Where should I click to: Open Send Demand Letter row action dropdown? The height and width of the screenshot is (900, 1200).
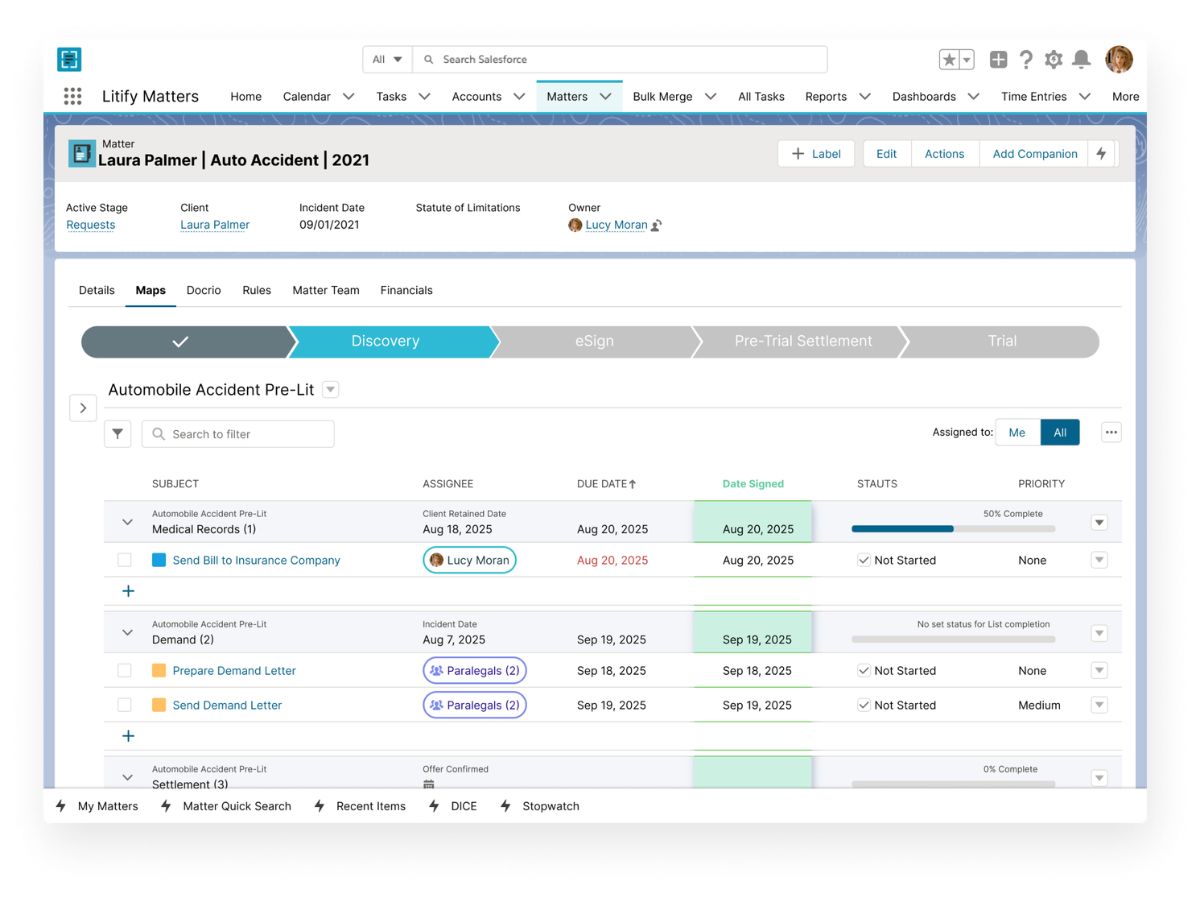[x=1099, y=705]
